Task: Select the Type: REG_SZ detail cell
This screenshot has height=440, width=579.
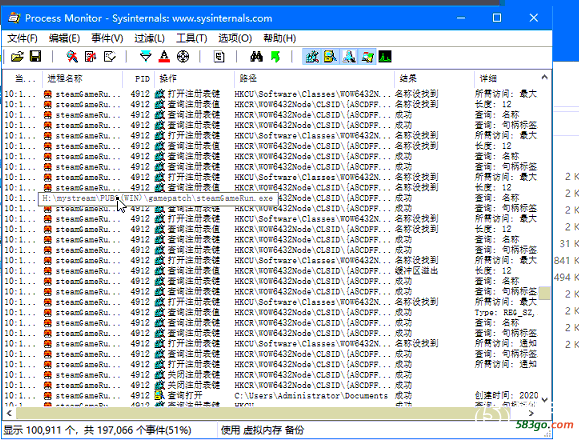Action: 505,312
